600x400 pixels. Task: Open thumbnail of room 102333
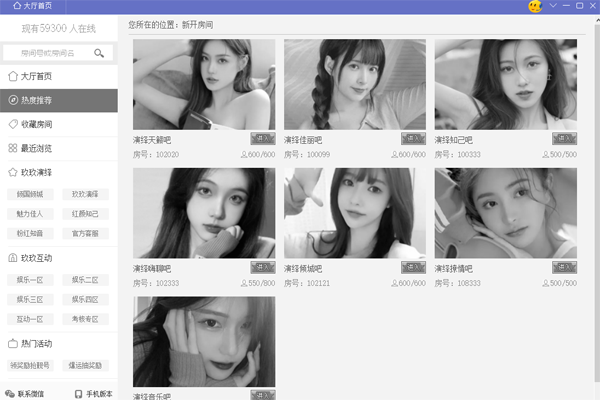204,213
